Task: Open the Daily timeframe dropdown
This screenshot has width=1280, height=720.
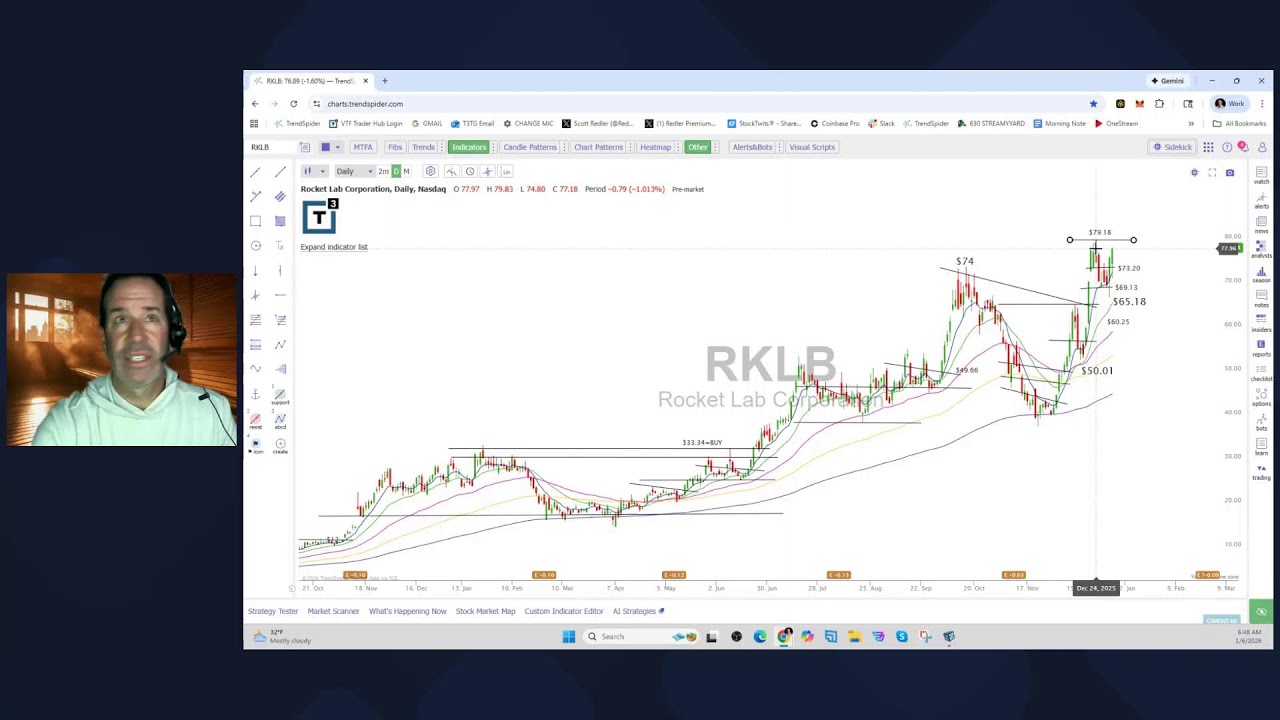Action: (x=355, y=171)
